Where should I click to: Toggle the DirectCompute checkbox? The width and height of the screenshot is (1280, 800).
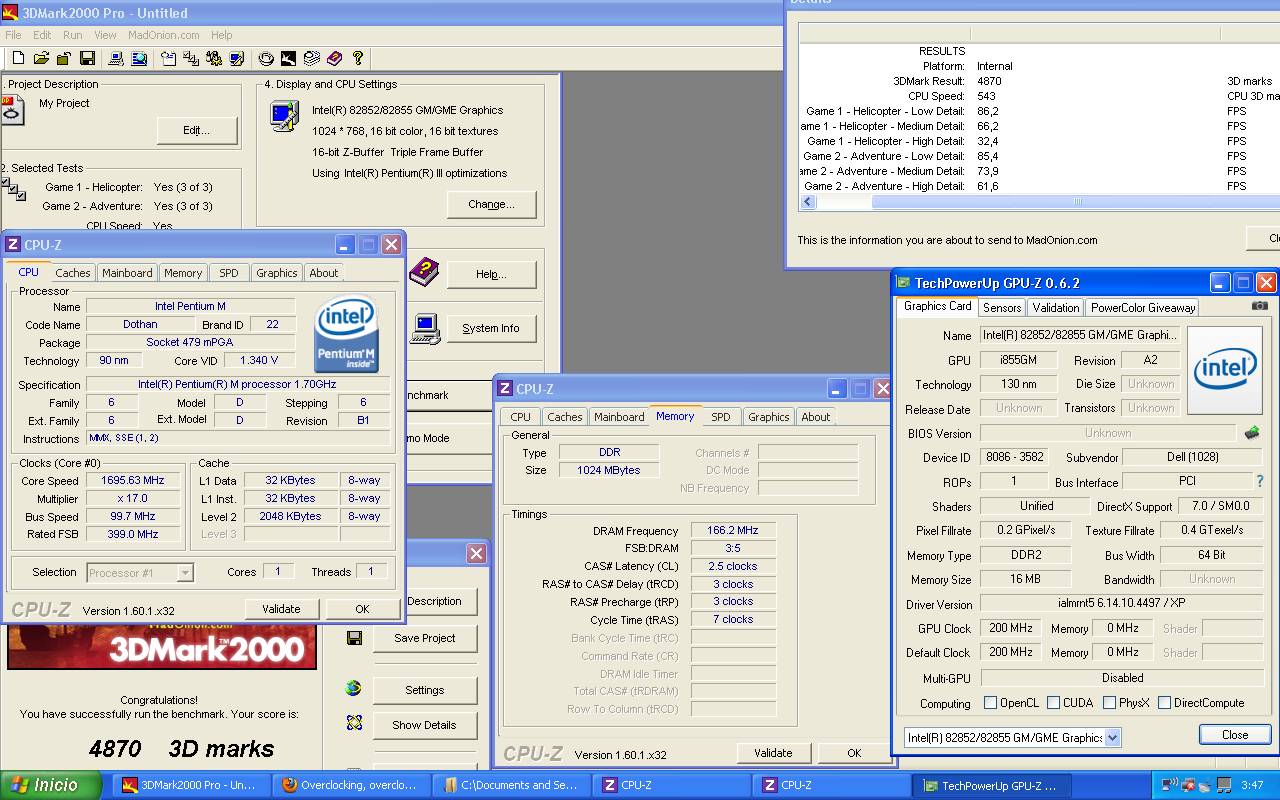pyautogui.click(x=1164, y=703)
